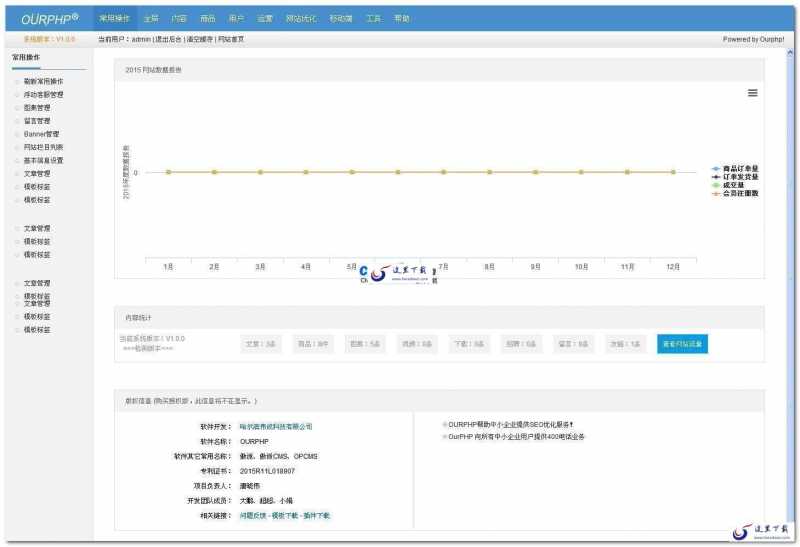Image resolution: width=800 pixels, height=547 pixels.
Task: Click the 下载 count stat box
Action: click(x=469, y=344)
